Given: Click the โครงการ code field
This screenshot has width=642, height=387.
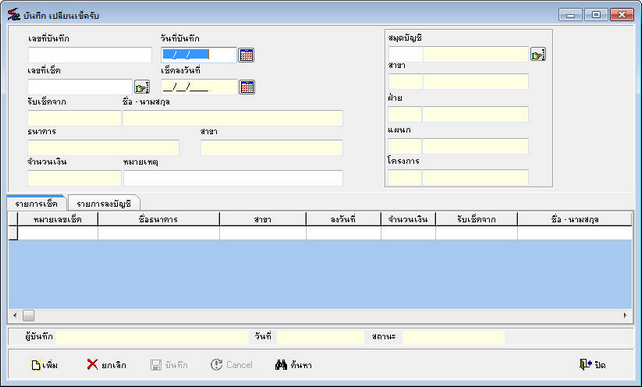Looking at the screenshot, I should click(405, 177).
